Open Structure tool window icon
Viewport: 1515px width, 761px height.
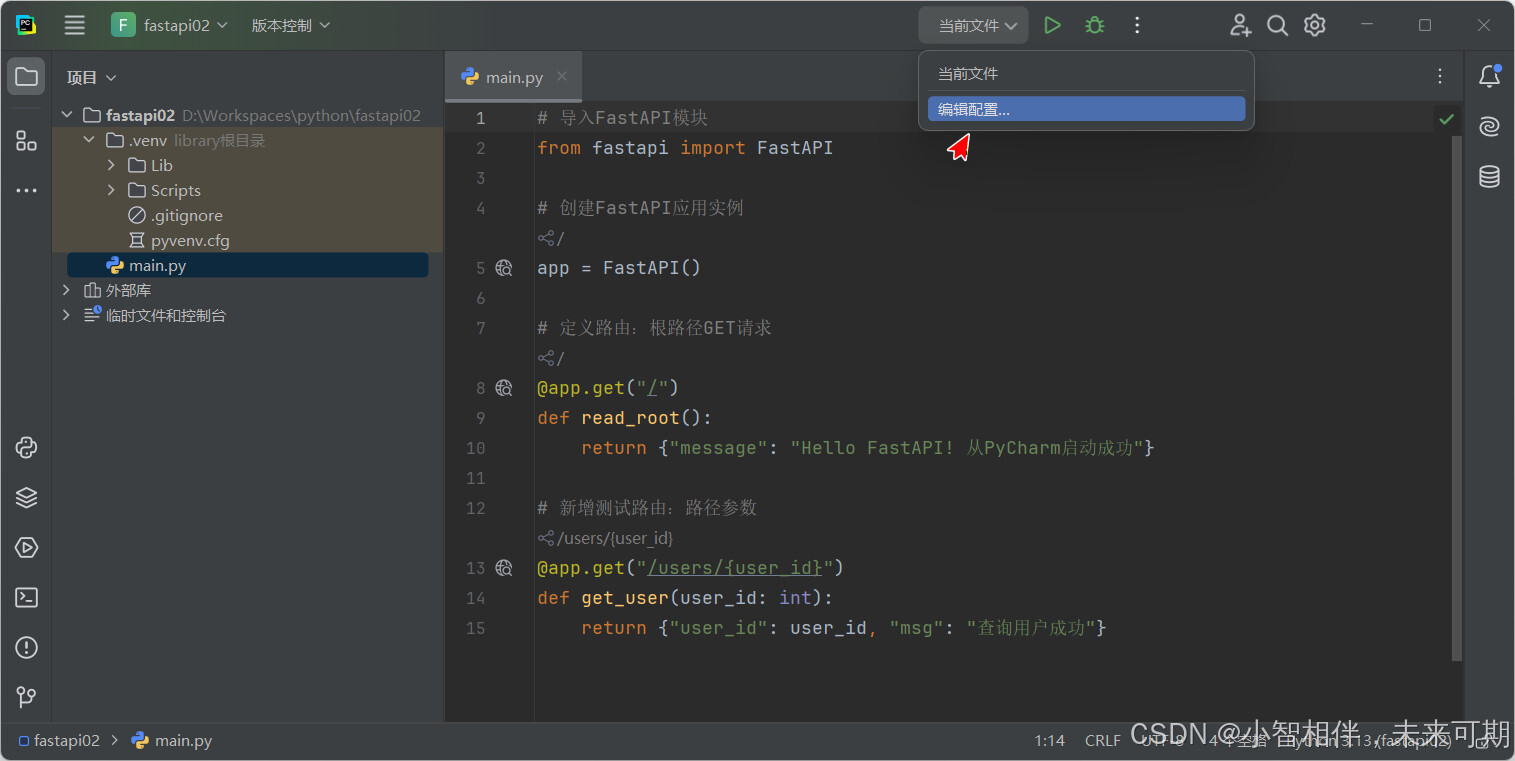[x=26, y=141]
